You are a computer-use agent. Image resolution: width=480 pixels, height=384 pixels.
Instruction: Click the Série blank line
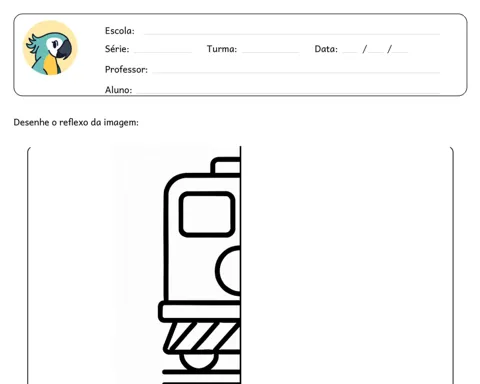pos(163,52)
